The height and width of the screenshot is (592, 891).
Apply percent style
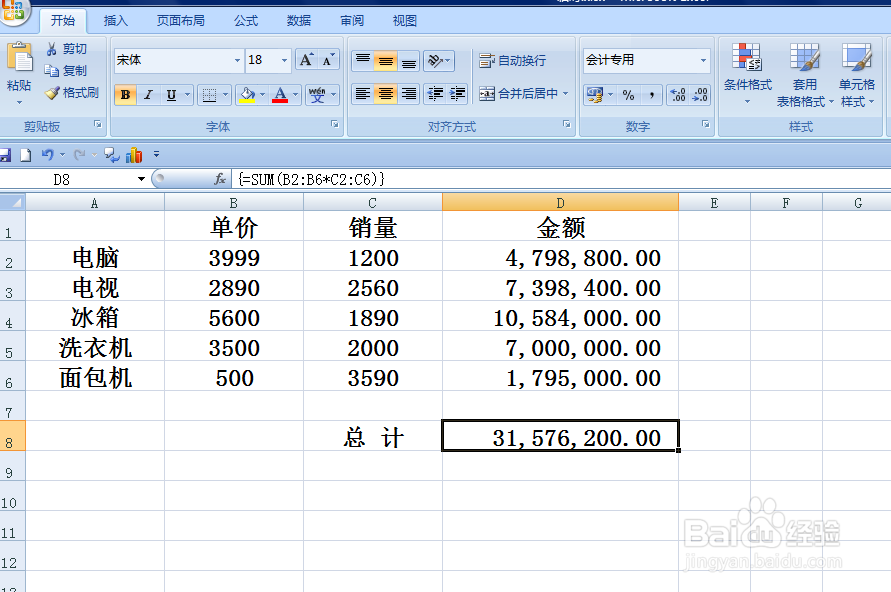(x=628, y=95)
